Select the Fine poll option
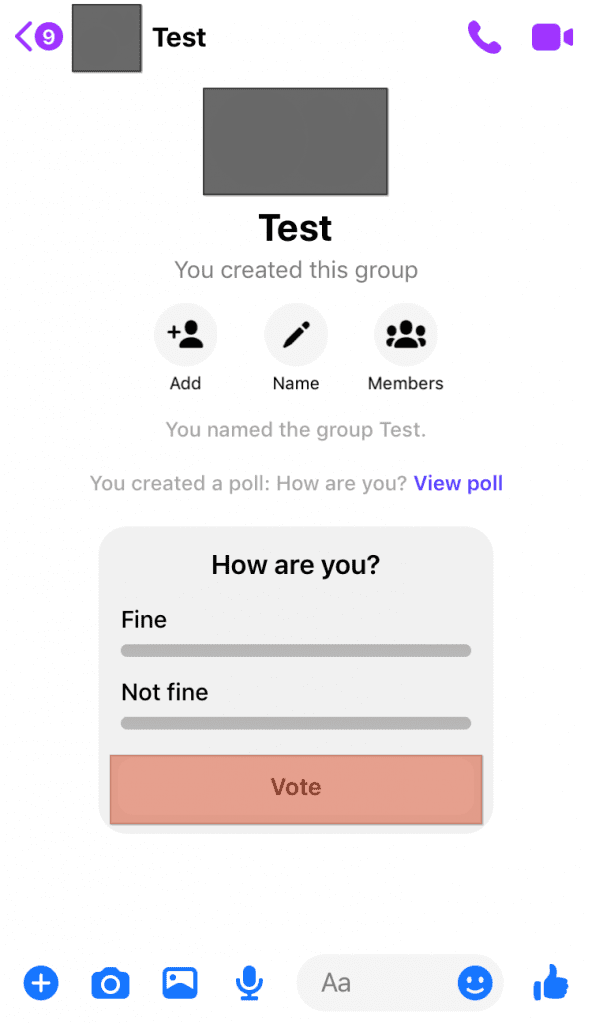The image size is (592, 1024). [143, 620]
